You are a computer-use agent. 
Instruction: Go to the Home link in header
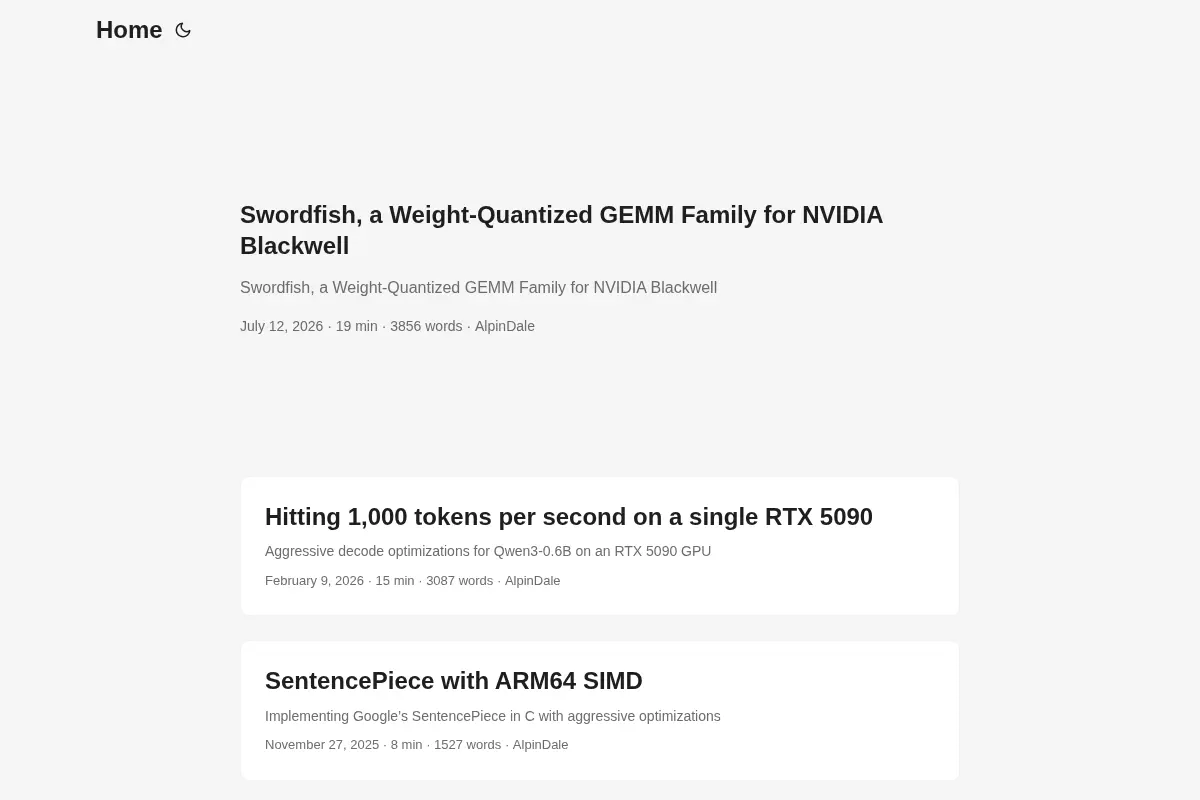pos(129,30)
